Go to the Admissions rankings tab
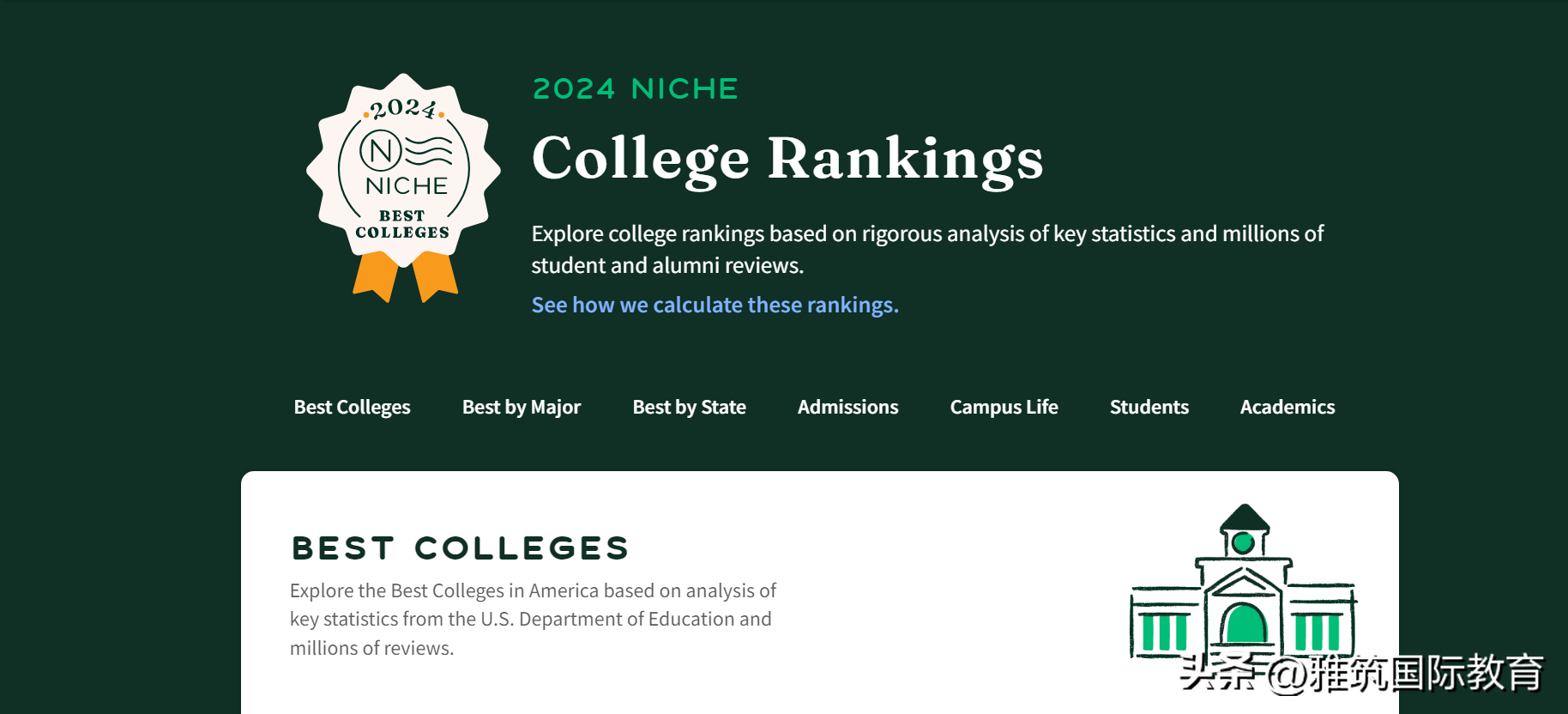1568x714 pixels. (x=847, y=407)
